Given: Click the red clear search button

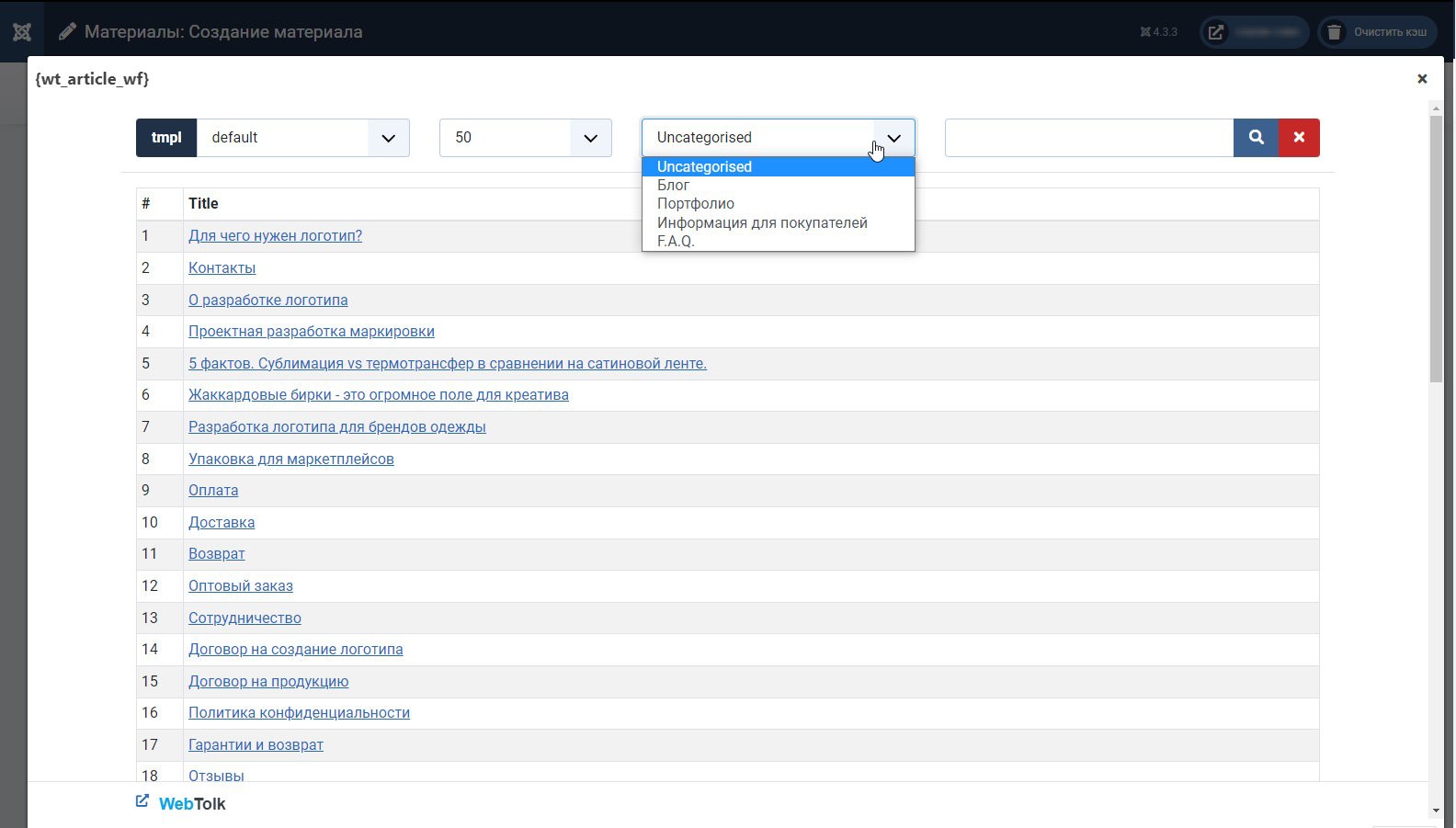Looking at the screenshot, I should coord(1299,138).
